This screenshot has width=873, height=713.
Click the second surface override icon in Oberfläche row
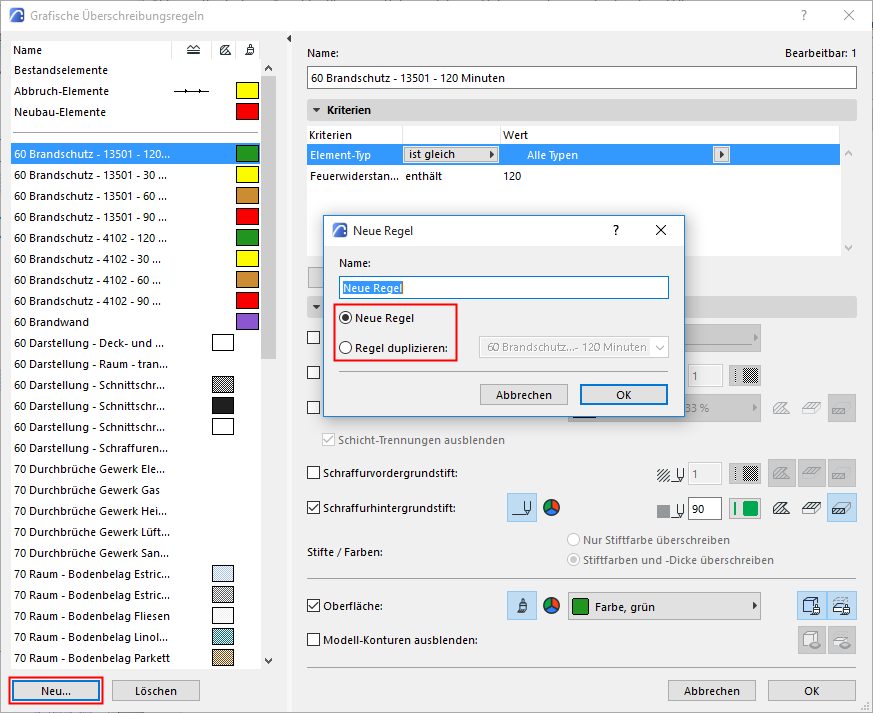(841, 606)
